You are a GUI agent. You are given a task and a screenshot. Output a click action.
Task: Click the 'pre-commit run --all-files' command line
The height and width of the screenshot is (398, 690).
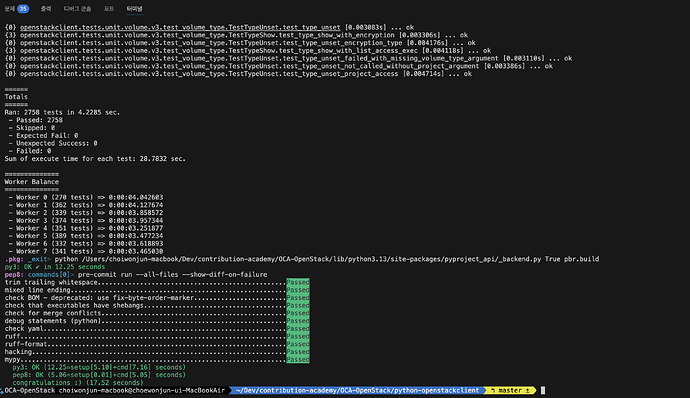click(172, 274)
